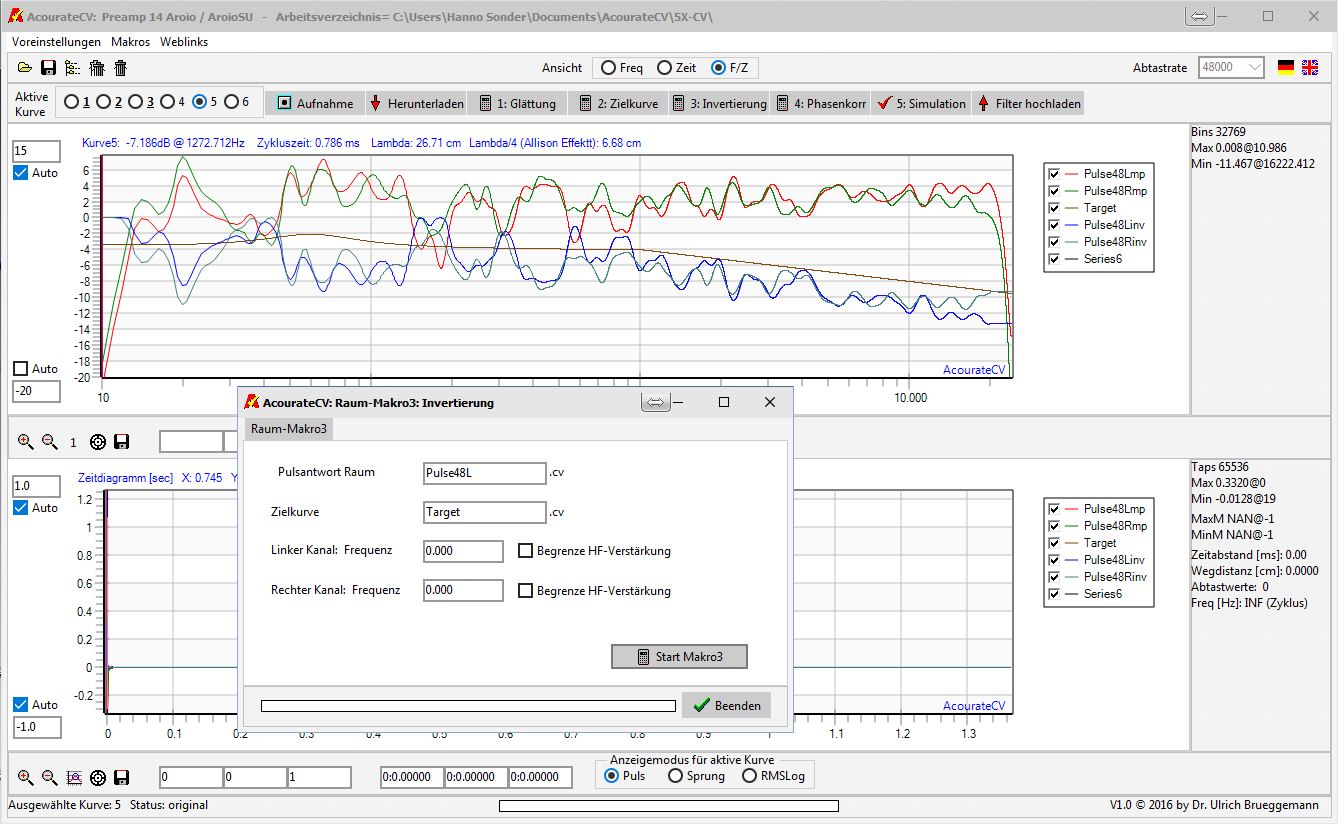The height and width of the screenshot is (824, 1338).
Task: Open the Voreinstellungen menu
Action: 56,42
